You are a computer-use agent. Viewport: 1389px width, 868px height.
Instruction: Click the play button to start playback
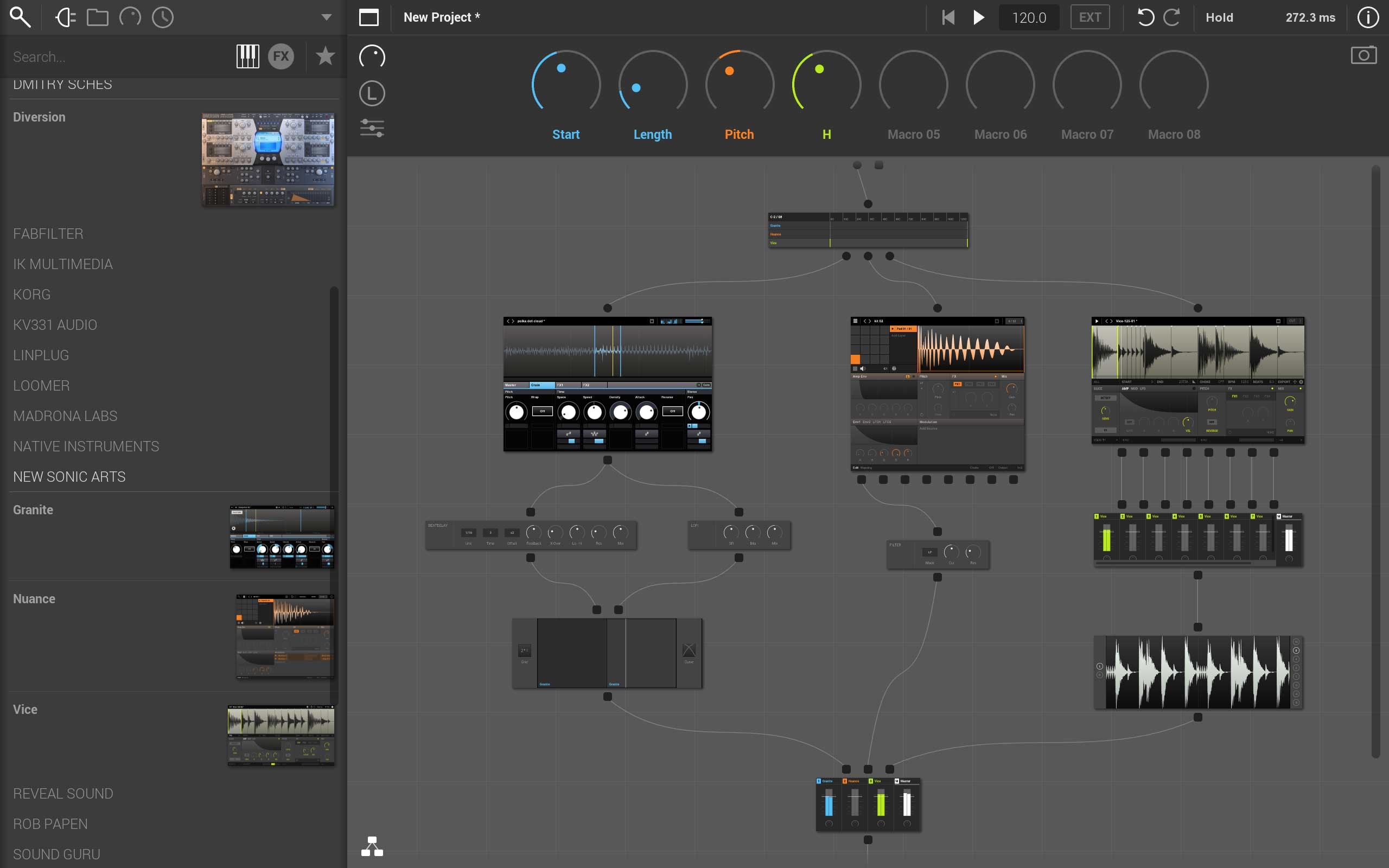(978, 17)
